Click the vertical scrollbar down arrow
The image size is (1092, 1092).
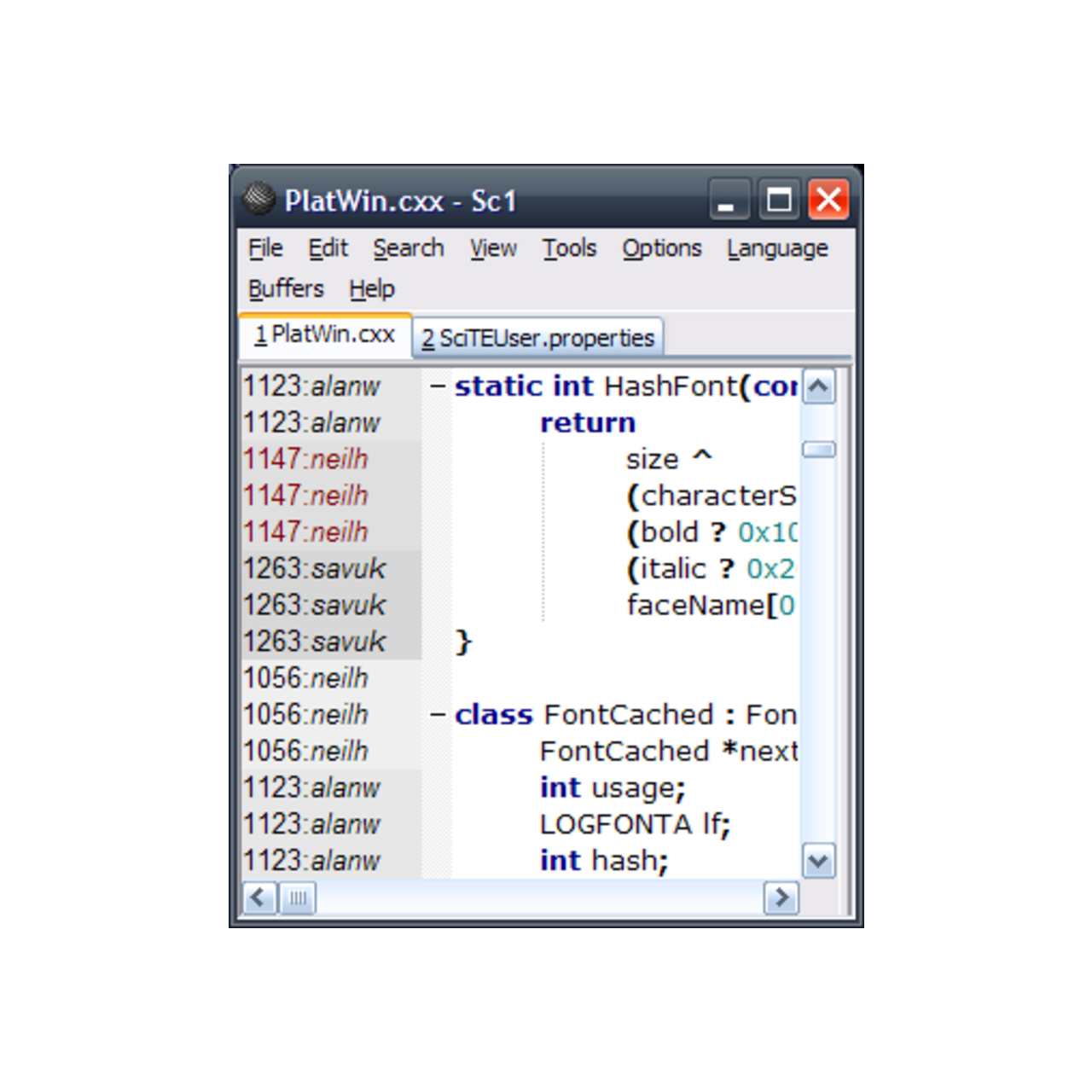pyautogui.click(x=819, y=861)
